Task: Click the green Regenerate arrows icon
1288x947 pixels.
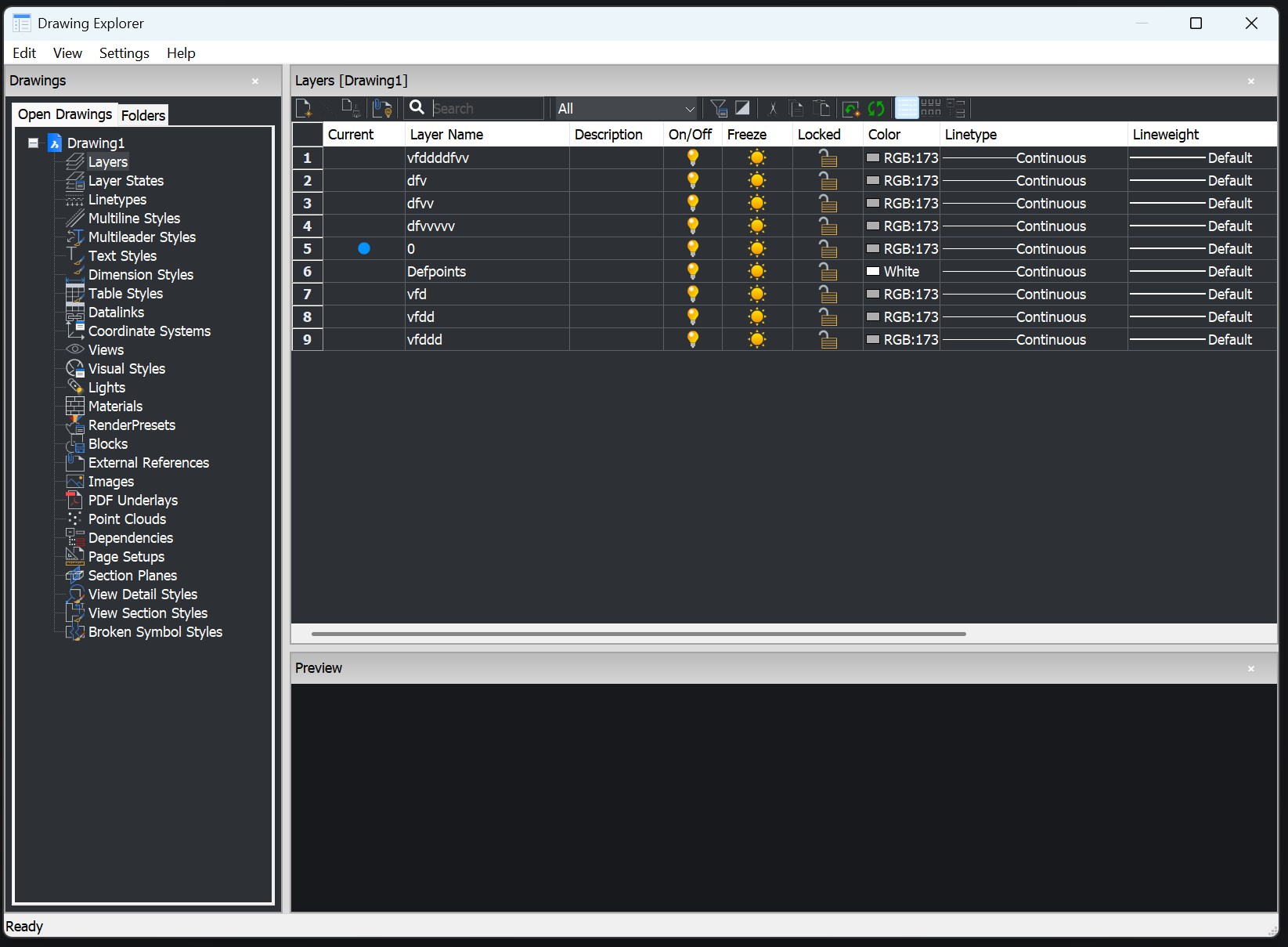Action: [876, 108]
